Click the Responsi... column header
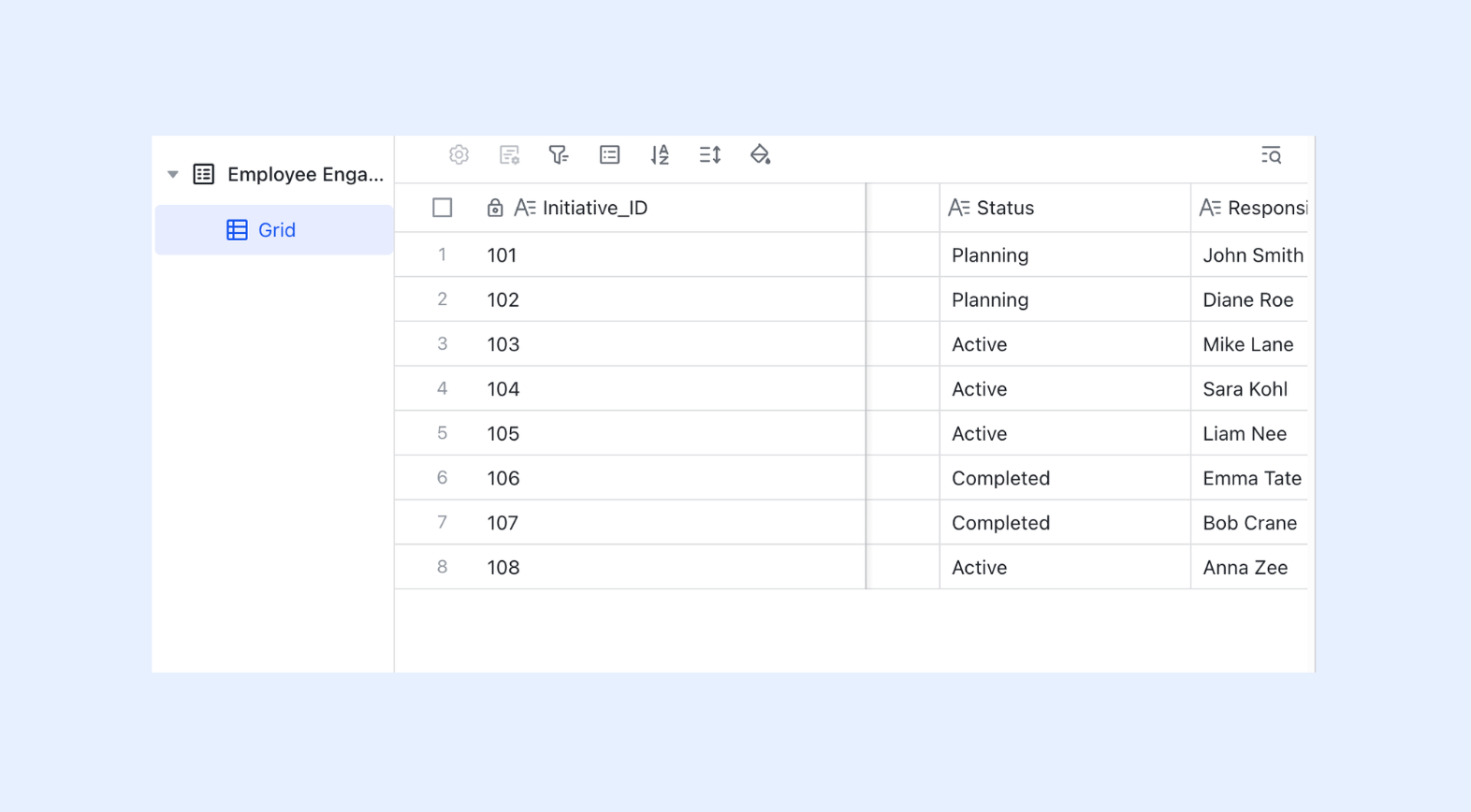 coord(1250,208)
